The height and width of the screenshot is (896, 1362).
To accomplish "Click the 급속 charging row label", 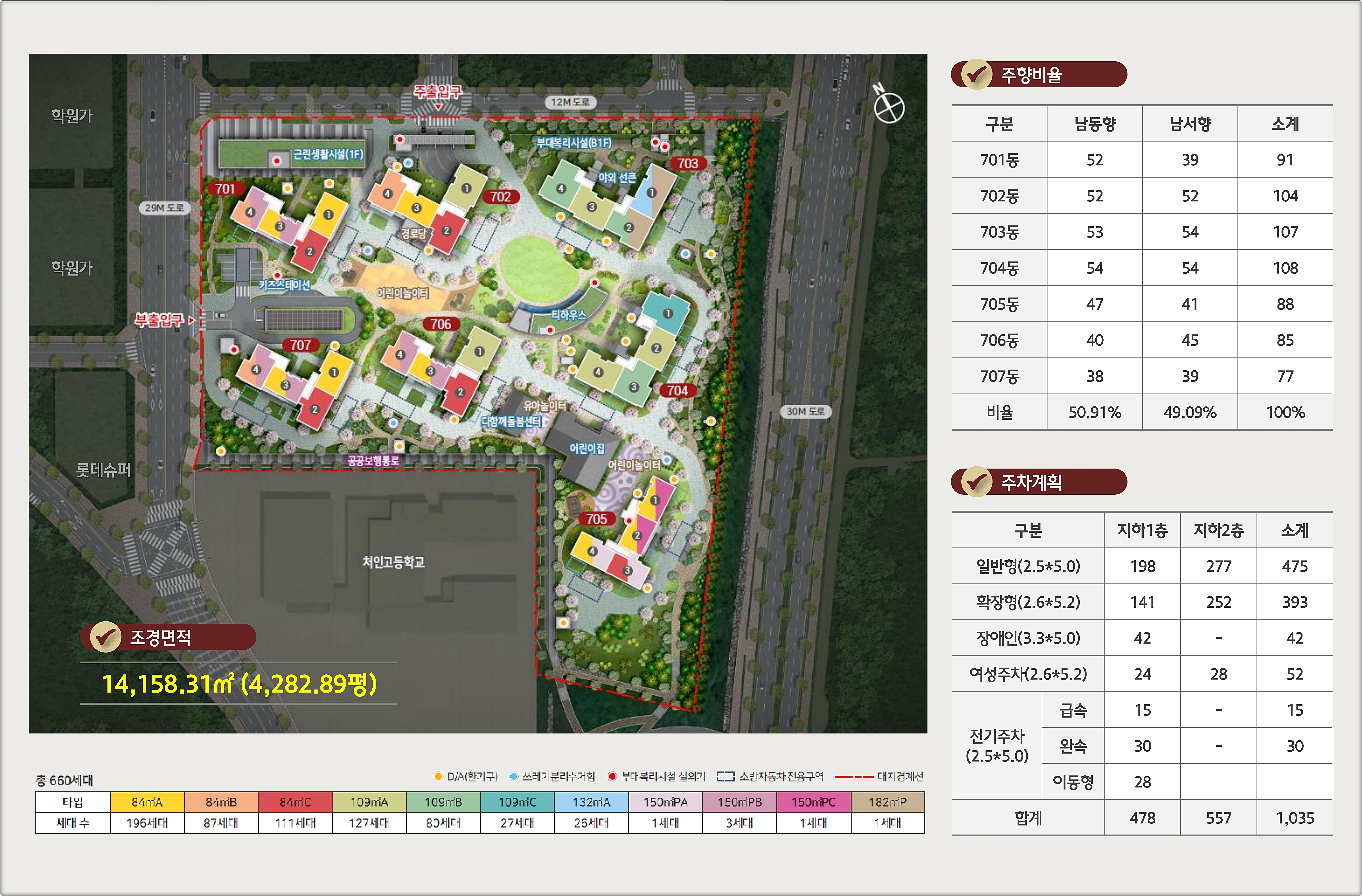I will 1073,710.
